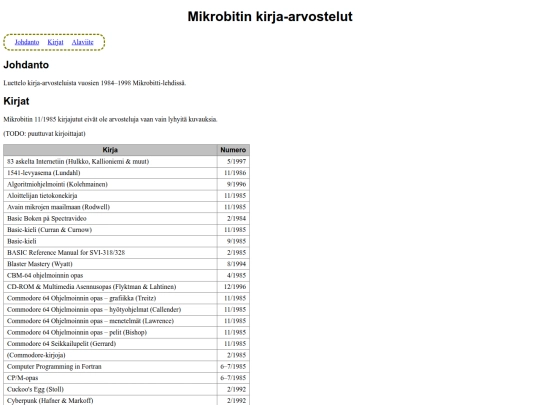The width and height of the screenshot is (540, 405).
Task: Select issue number 9/1996
Action: coord(233,184)
